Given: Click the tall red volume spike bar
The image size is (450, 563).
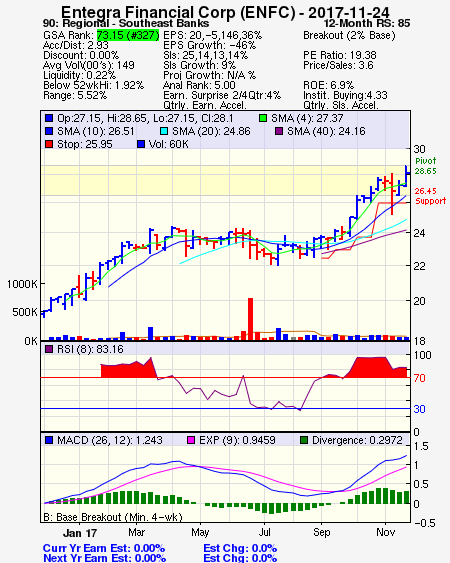Looking at the screenshot, I should (x=250, y=319).
